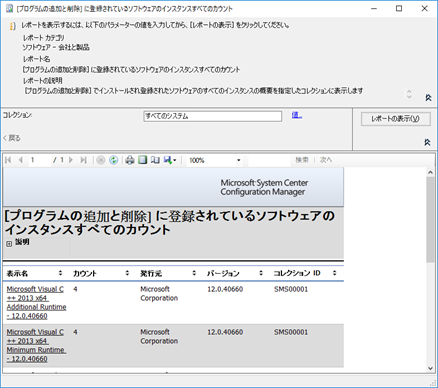This screenshot has height=388, width=438.
Task: Sort by the 表示名 column arrows
Action: pyautogui.click(x=60, y=273)
